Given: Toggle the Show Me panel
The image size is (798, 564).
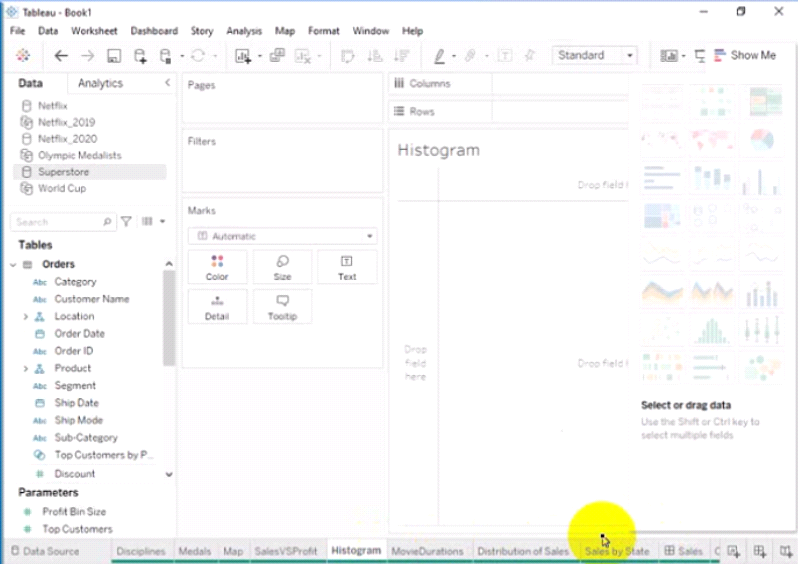Looking at the screenshot, I should (745, 55).
